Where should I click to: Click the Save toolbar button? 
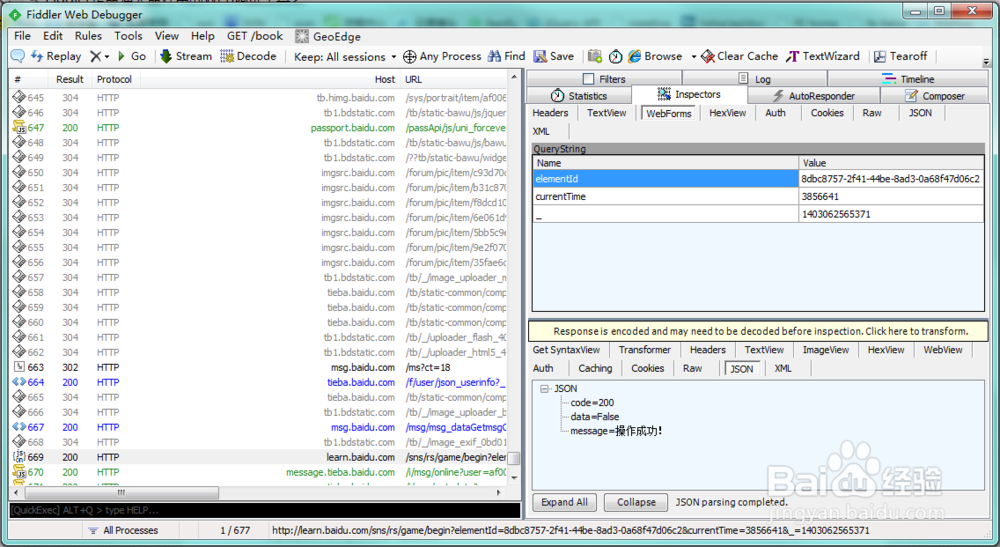(554, 56)
